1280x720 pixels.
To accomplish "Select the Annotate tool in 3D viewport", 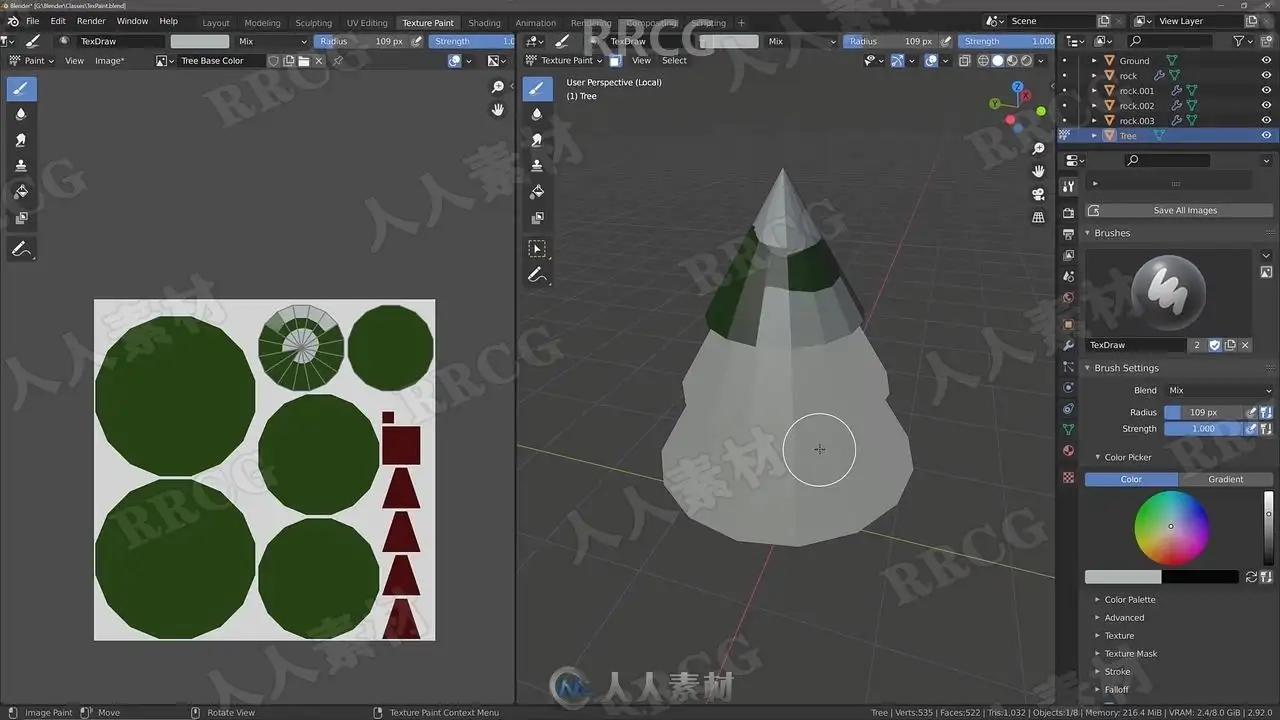I will coord(537,275).
